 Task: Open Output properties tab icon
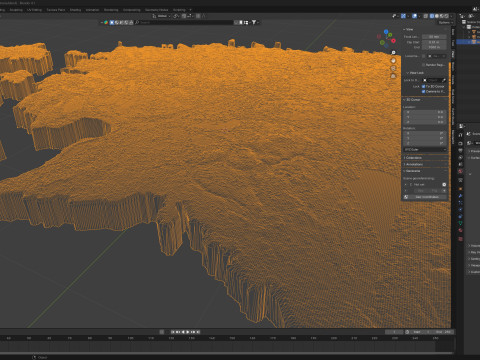point(460,150)
